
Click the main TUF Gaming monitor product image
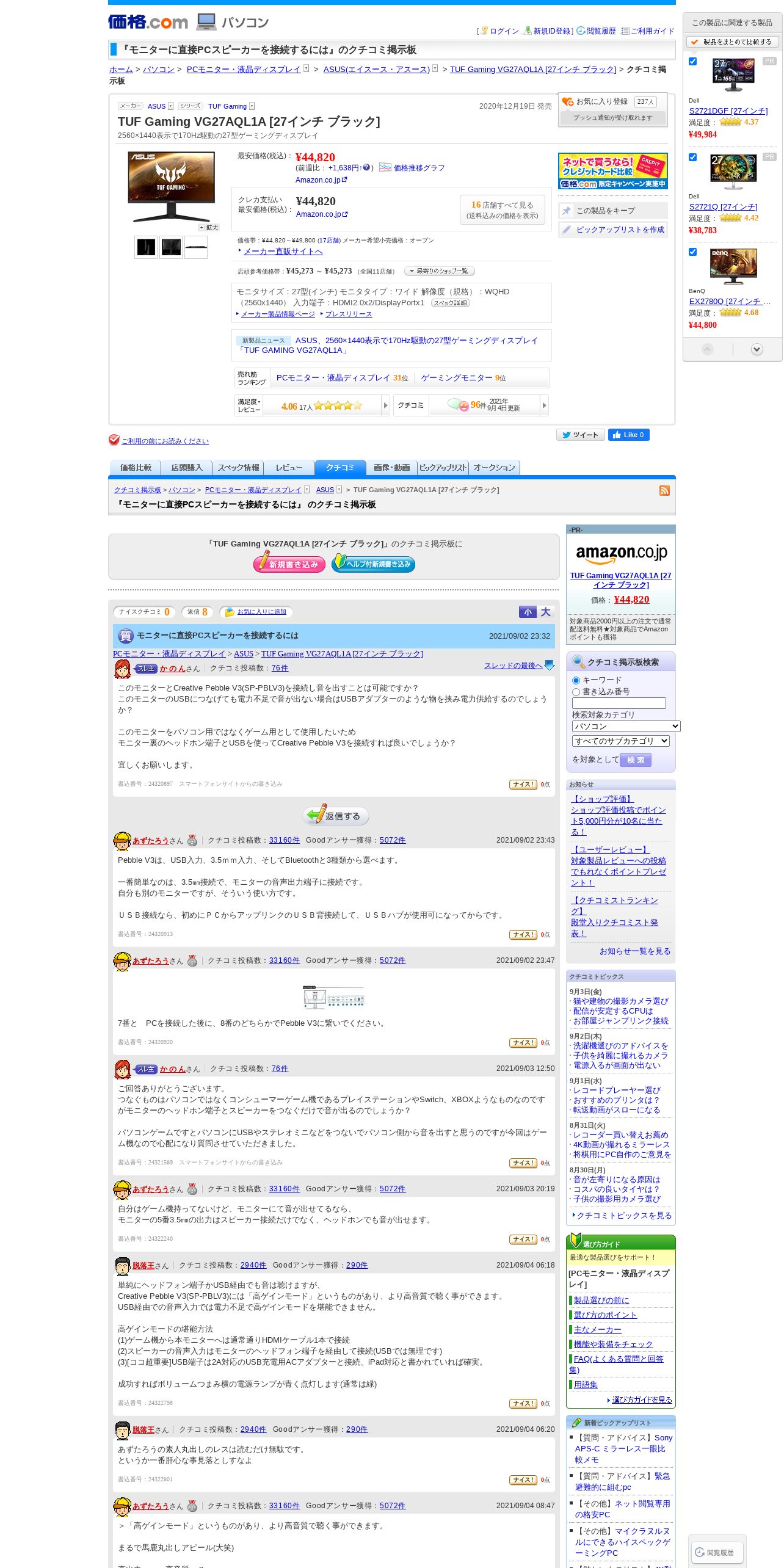(x=171, y=187)
